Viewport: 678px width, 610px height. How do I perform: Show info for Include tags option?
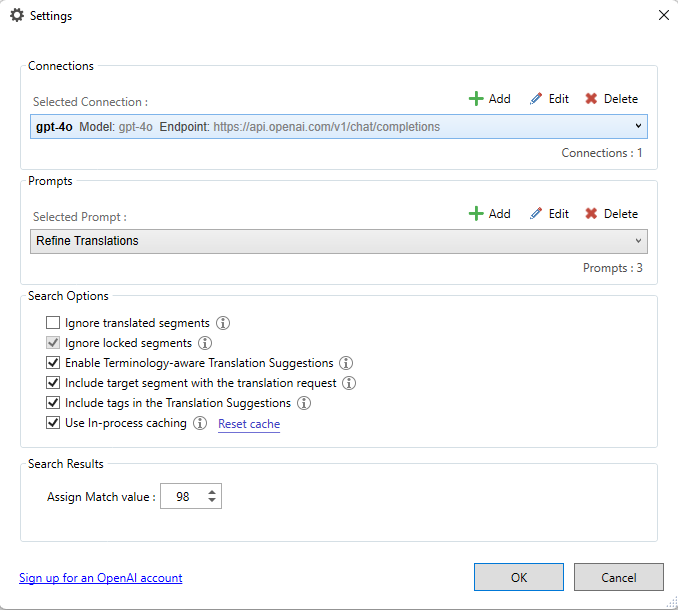tap(304, 403)
